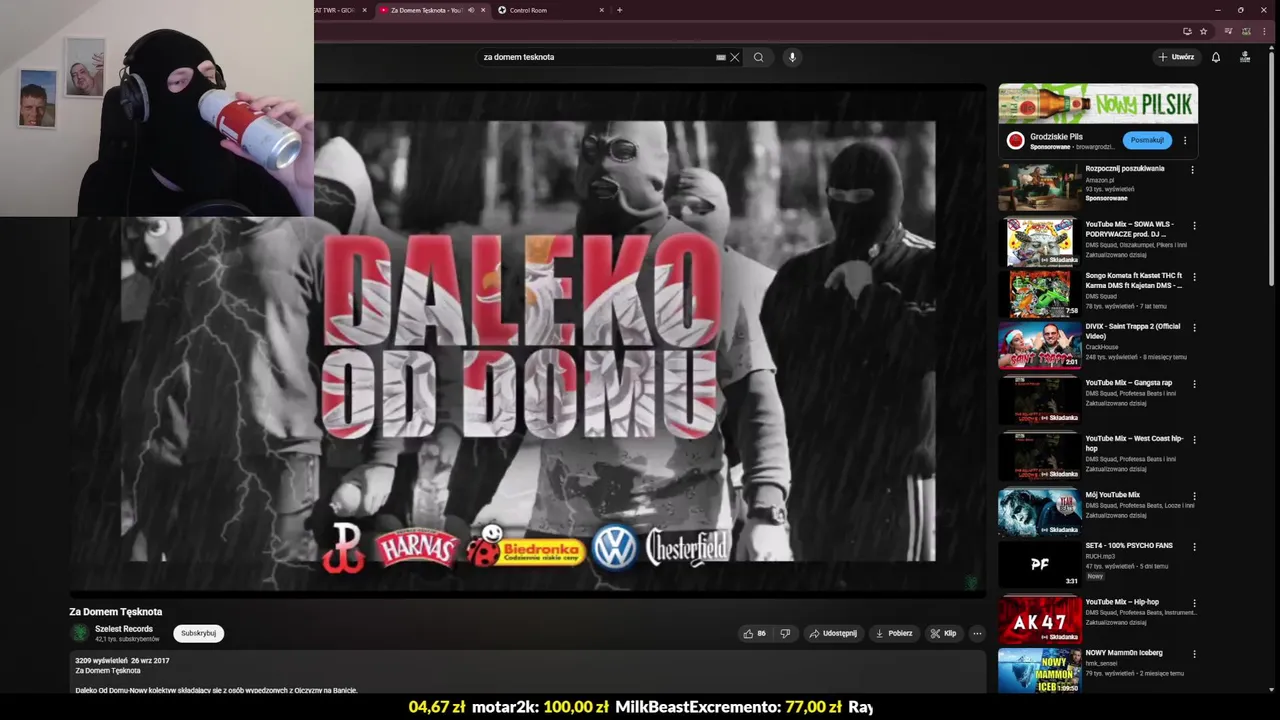Clear the YouTube search box text

pos(734,57)
